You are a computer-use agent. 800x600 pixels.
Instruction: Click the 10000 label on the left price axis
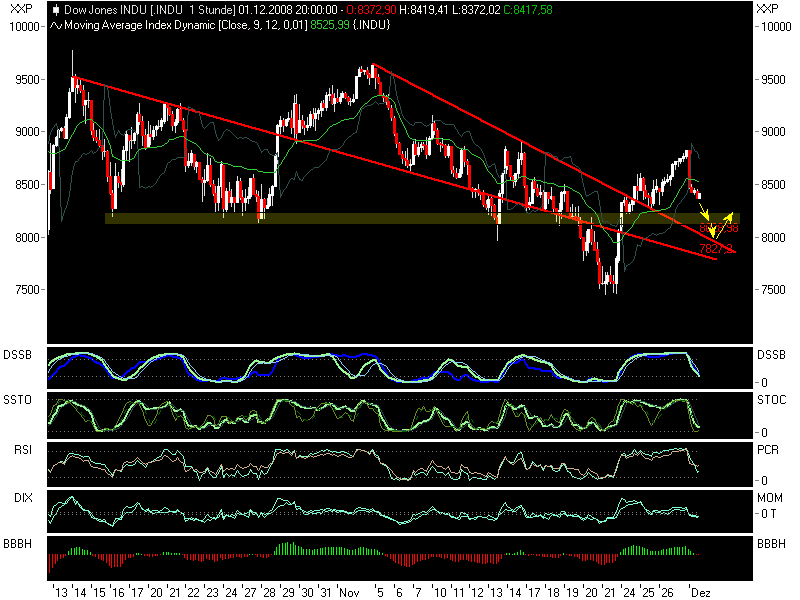click(24, 27)
